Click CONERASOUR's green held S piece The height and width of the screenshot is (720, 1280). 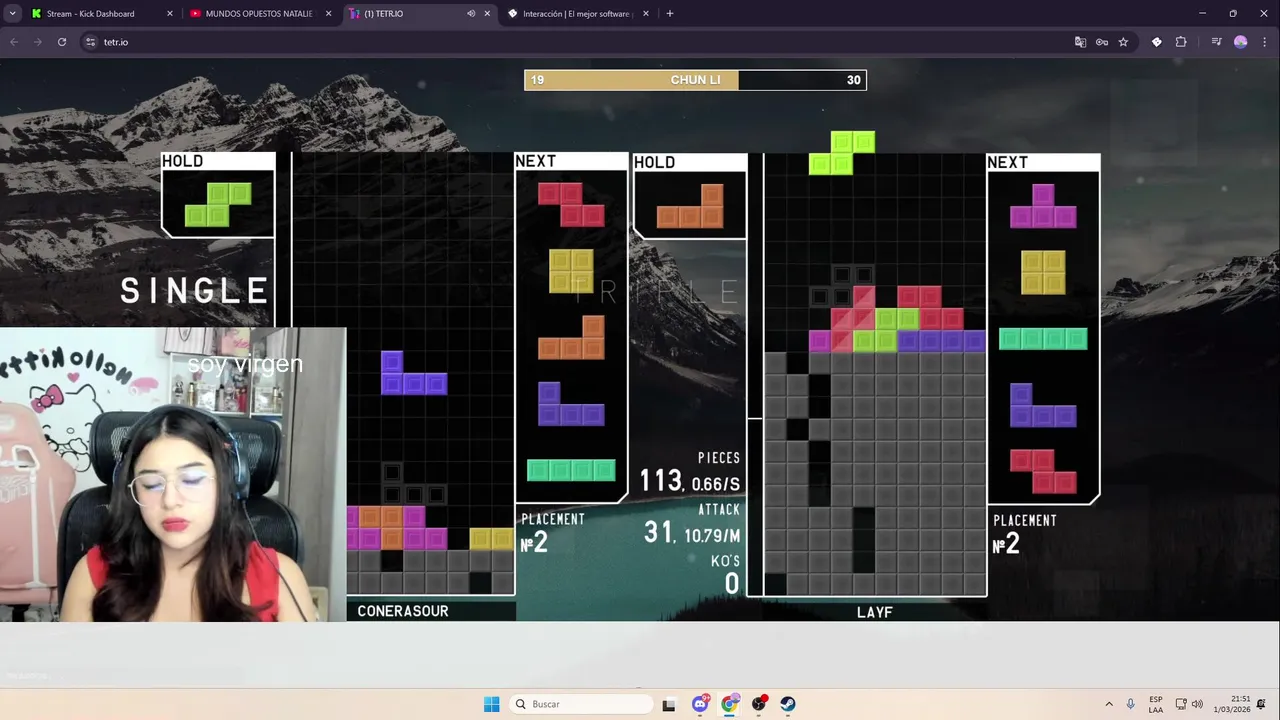(218, 204)
